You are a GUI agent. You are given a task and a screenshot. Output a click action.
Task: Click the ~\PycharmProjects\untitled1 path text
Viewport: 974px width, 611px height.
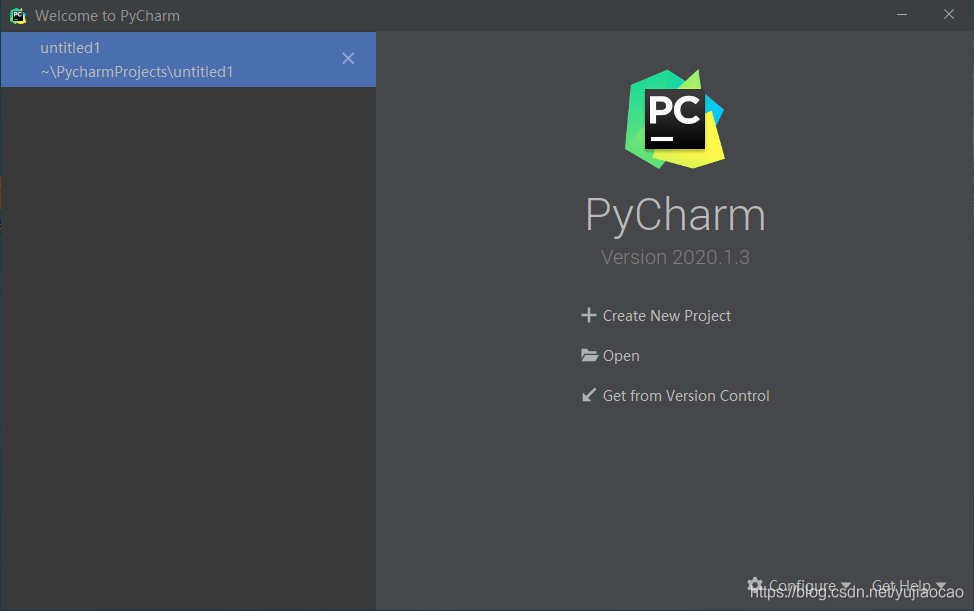pos(137,72)
